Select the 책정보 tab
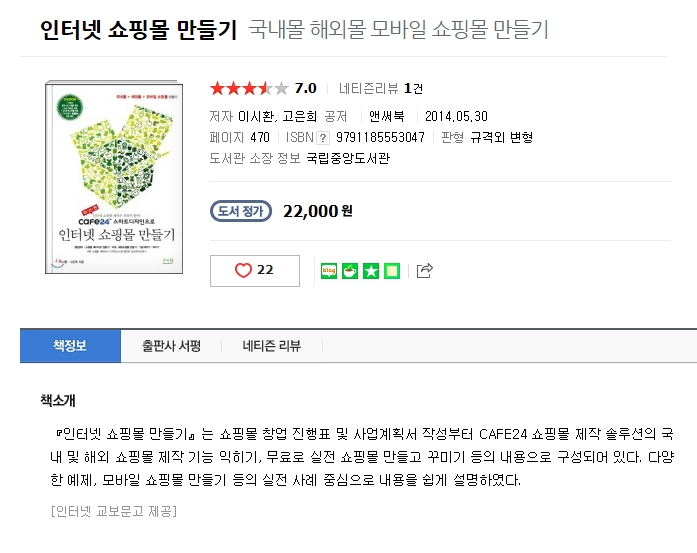This screenshot has height=553, width=697. [x=70, y=346]
